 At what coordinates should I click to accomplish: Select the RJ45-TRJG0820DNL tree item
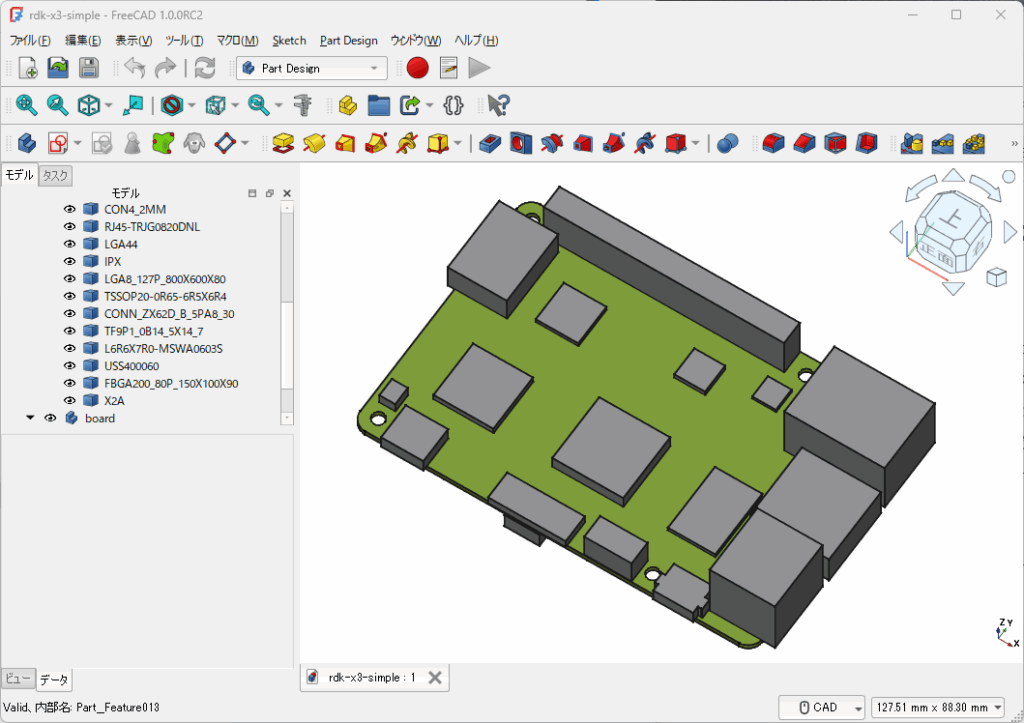(x=151, y=227)
